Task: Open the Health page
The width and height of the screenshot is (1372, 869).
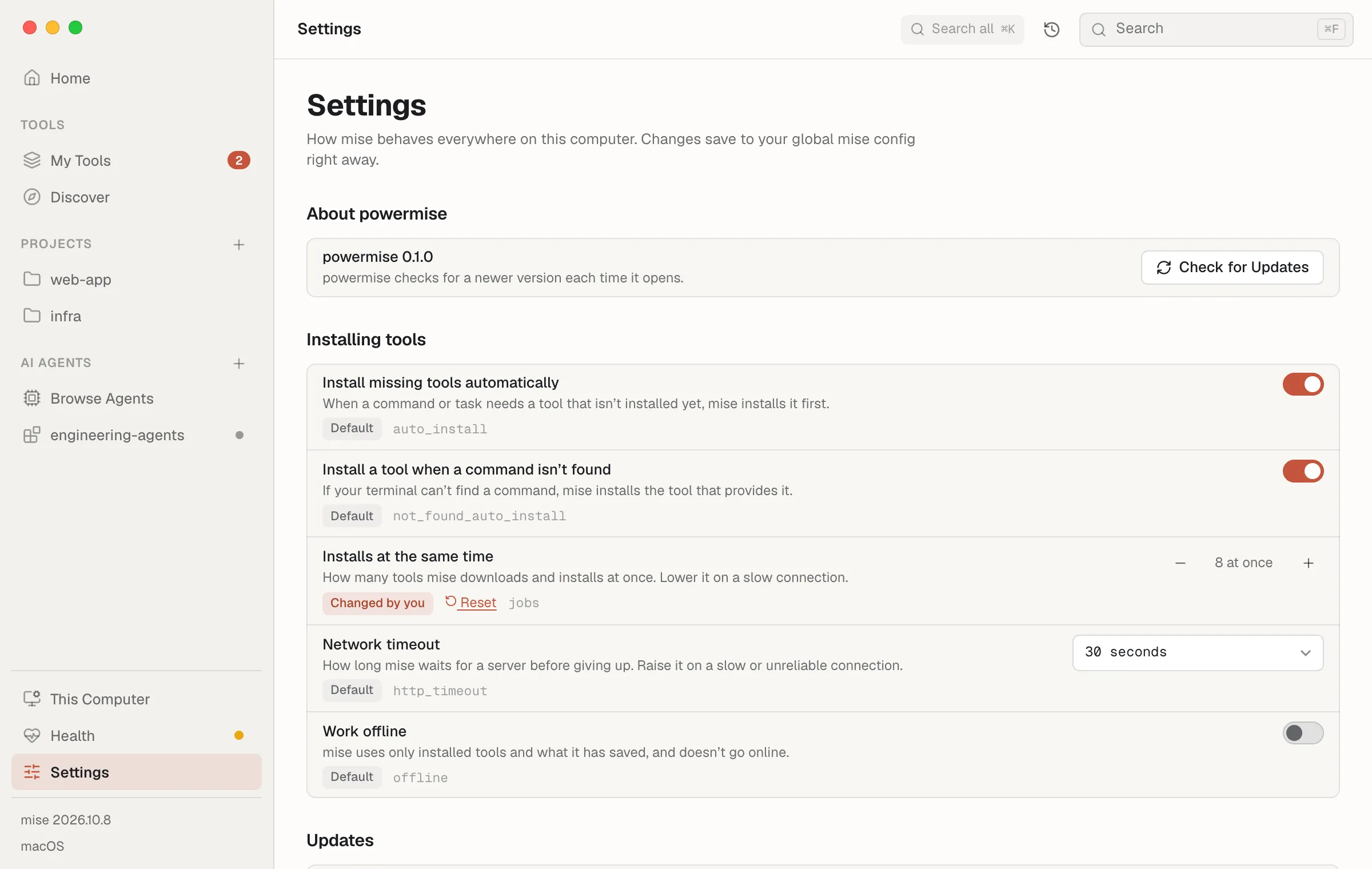Action: [x=136, y=735]
